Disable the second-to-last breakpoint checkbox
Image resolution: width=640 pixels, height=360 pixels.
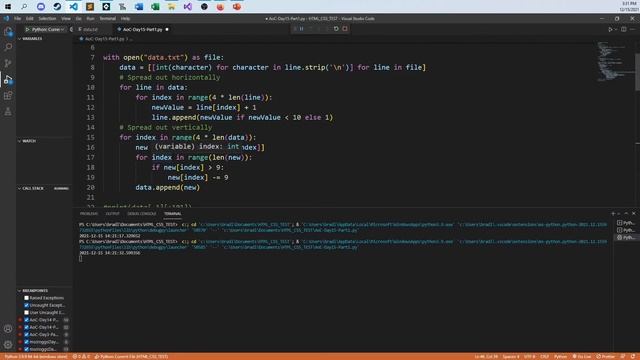[x=27, y=342]
